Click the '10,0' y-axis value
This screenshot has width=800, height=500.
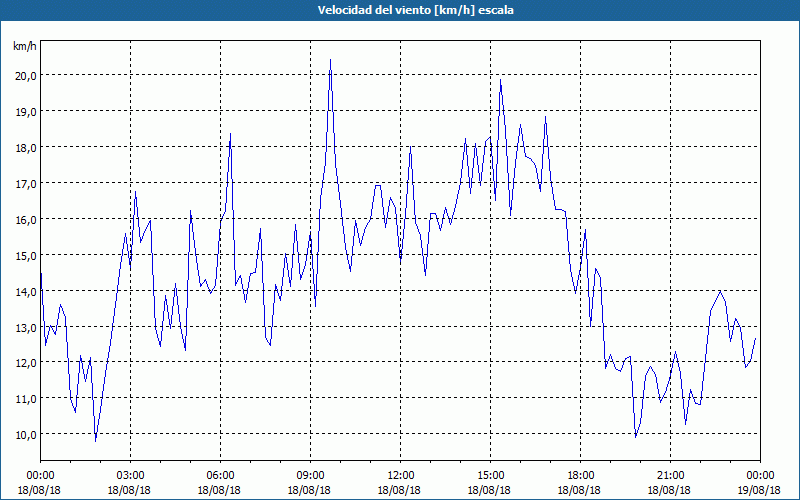pyautogui.click(x=25, y=435)
